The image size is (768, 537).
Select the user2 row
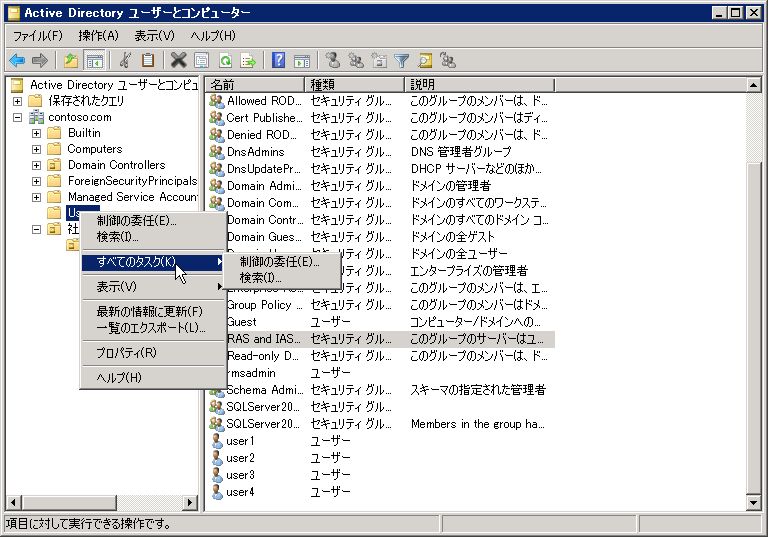[382, 458]
